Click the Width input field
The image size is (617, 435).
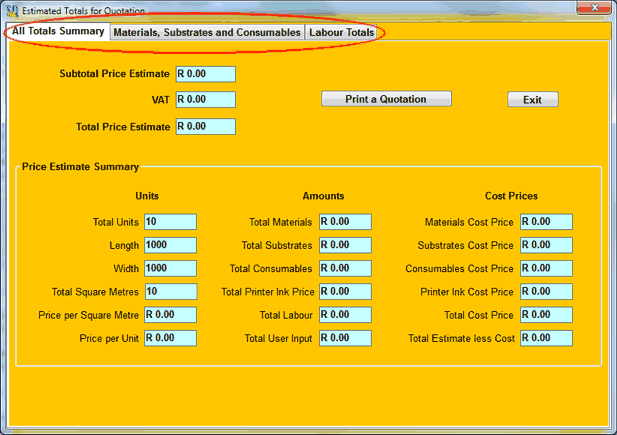click(170, 268)
